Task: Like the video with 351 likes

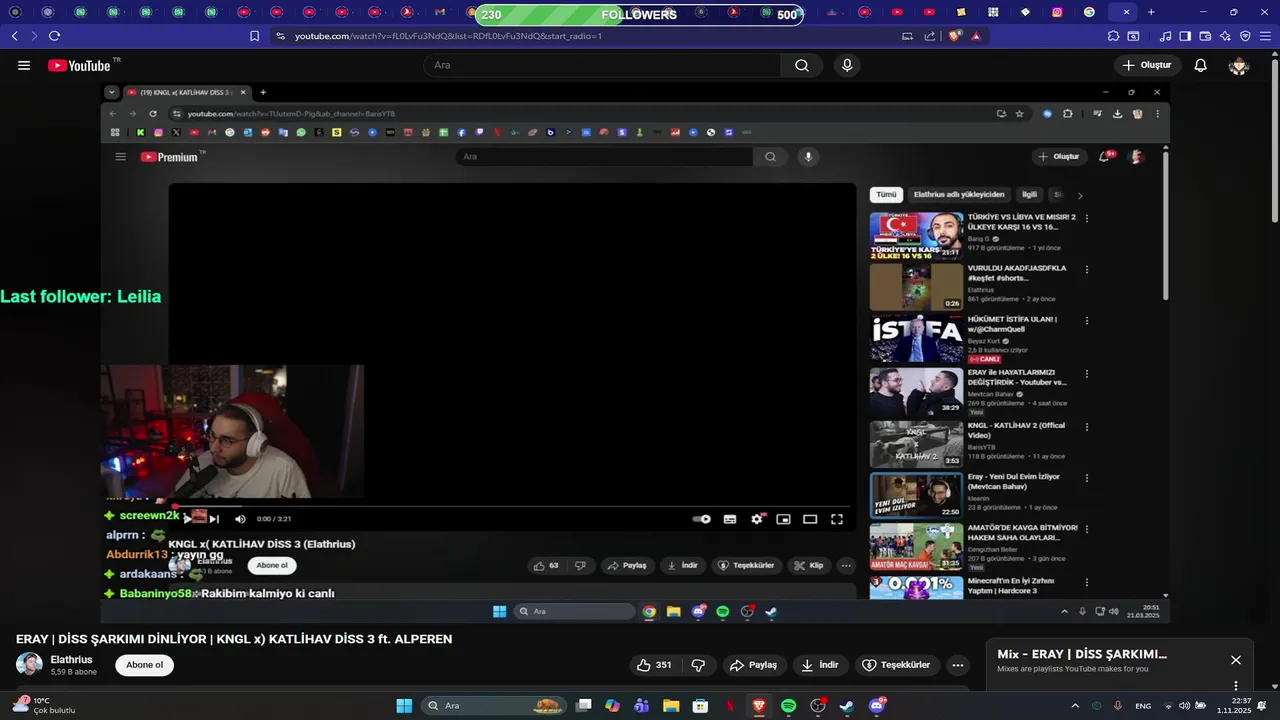Action: pos(655,665)
